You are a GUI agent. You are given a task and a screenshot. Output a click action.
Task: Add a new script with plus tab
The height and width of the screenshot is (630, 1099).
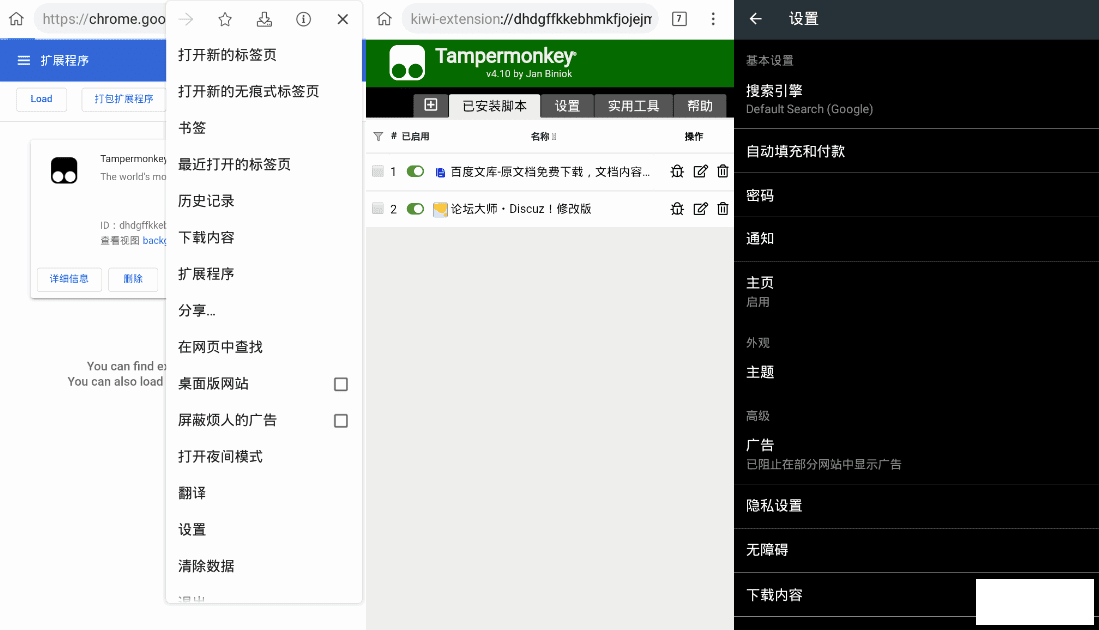tap(430, 105)
